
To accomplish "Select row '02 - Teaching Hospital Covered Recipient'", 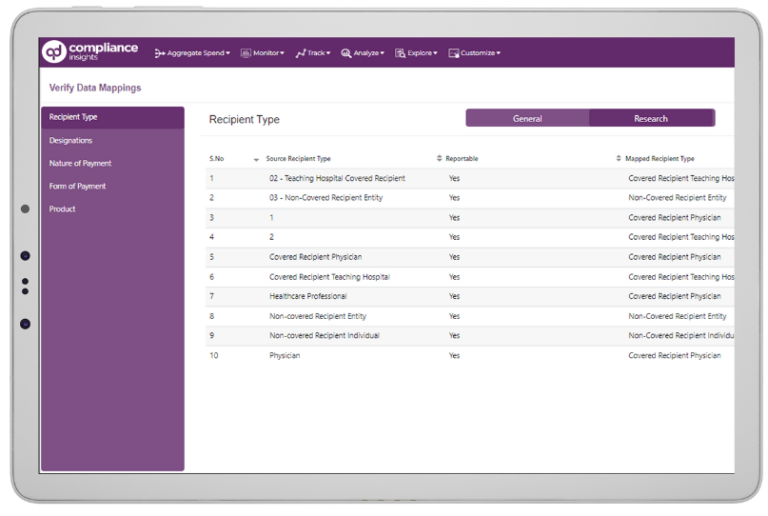I will click(x=470, y=178).
